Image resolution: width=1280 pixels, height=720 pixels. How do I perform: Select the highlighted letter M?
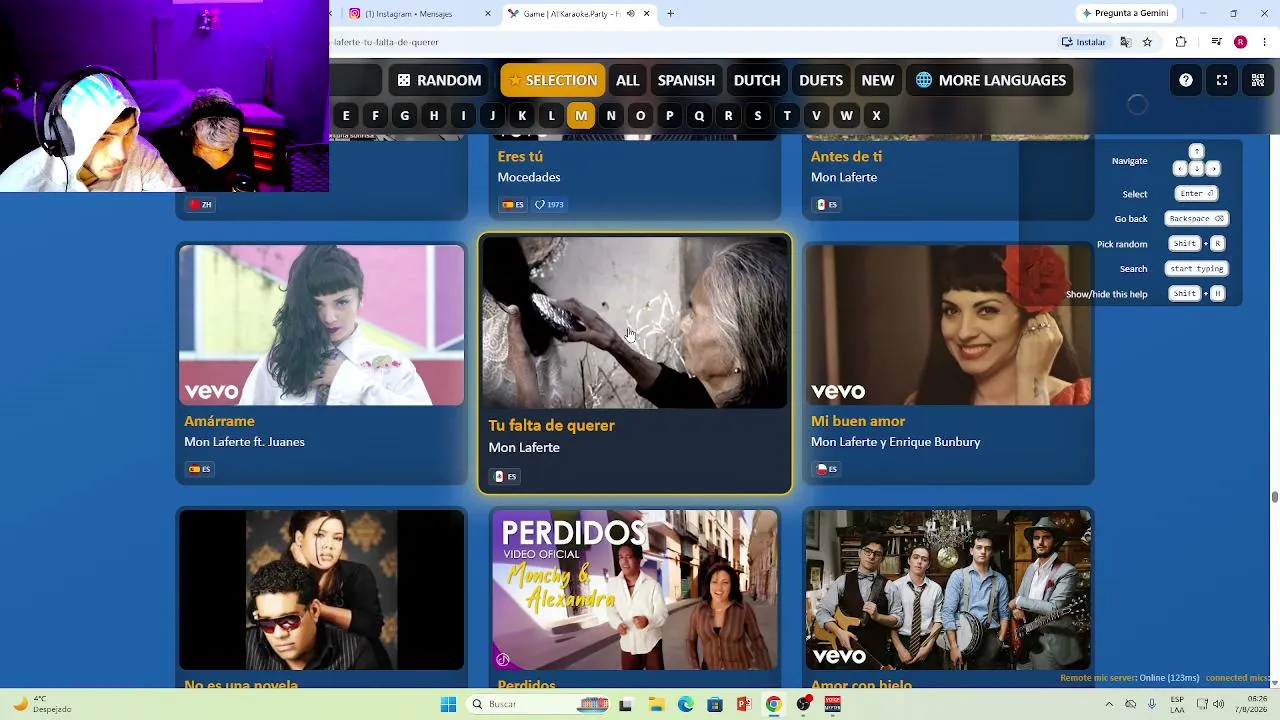[581, 116]
